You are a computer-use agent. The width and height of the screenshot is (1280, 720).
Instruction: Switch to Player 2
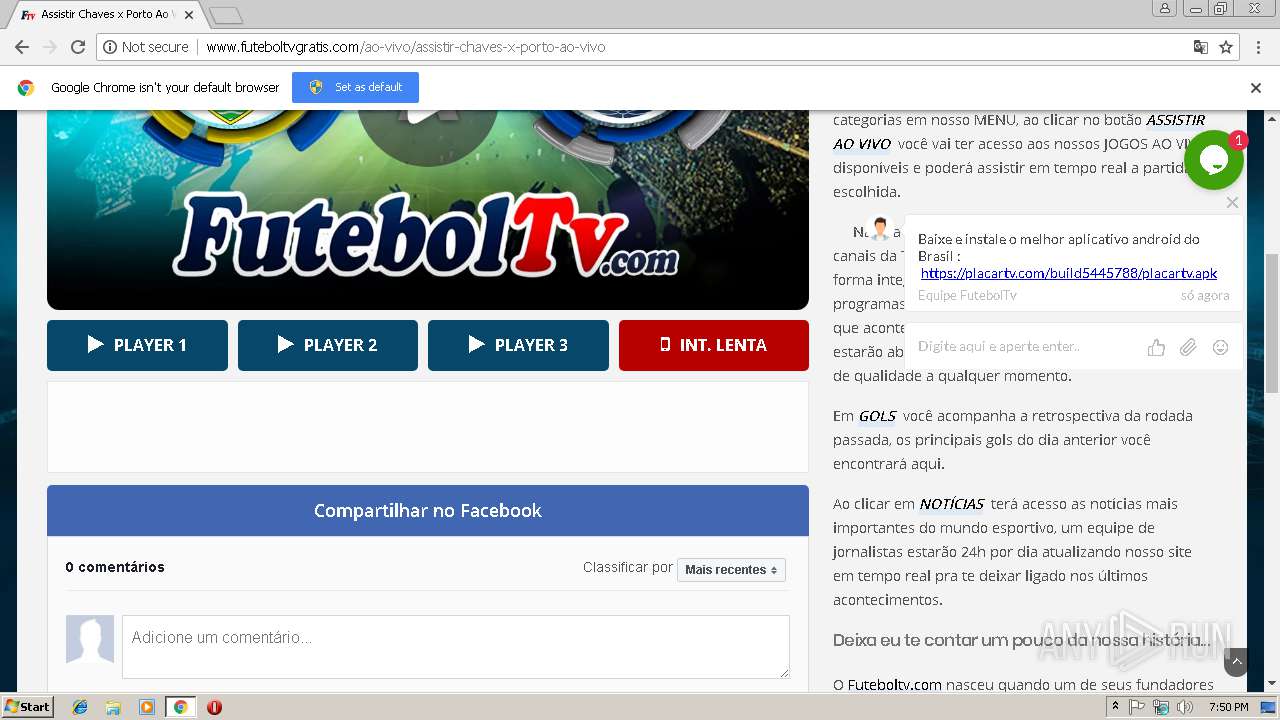(328, 345)
